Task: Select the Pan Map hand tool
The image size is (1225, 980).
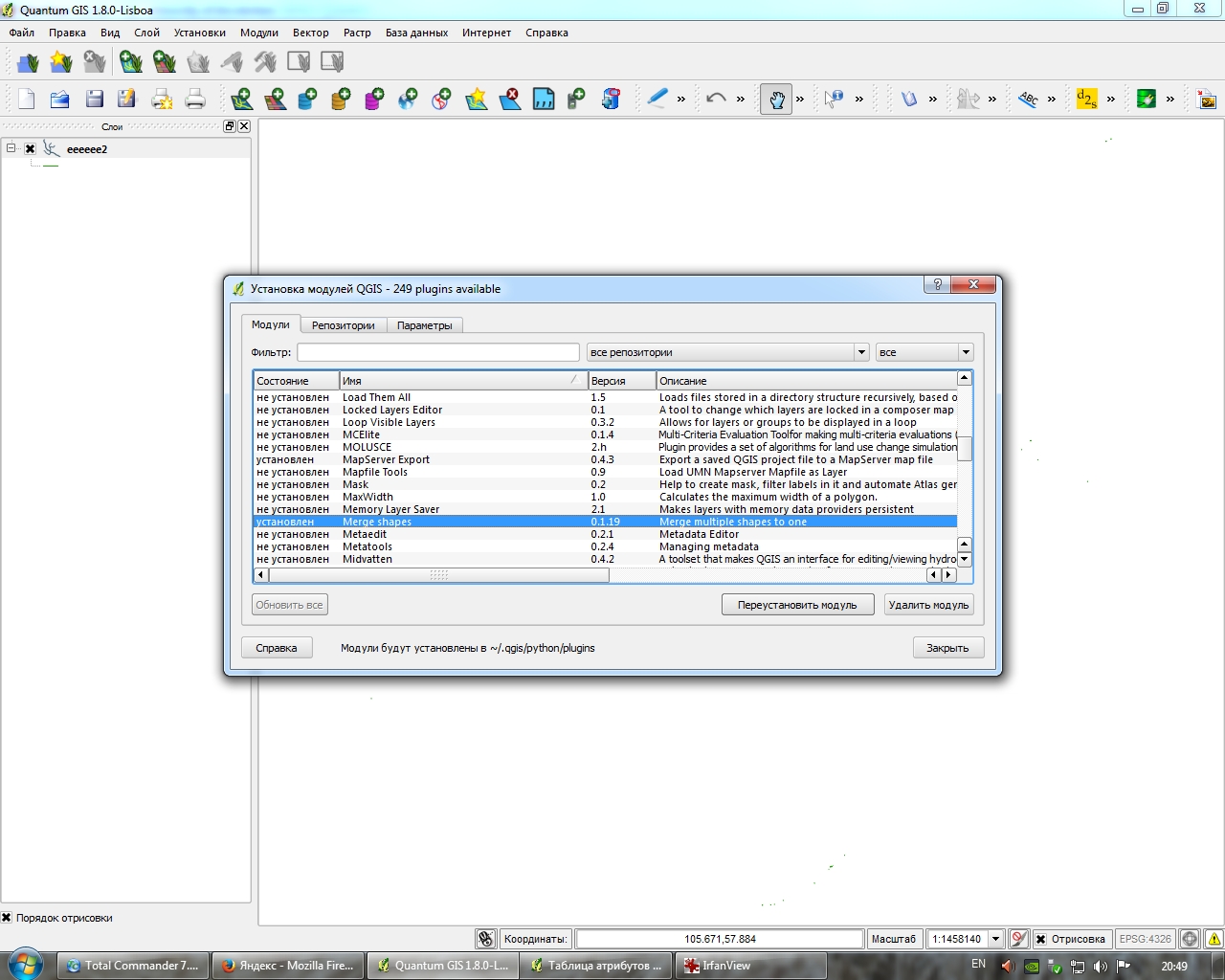Action: (x=776, y=99)
